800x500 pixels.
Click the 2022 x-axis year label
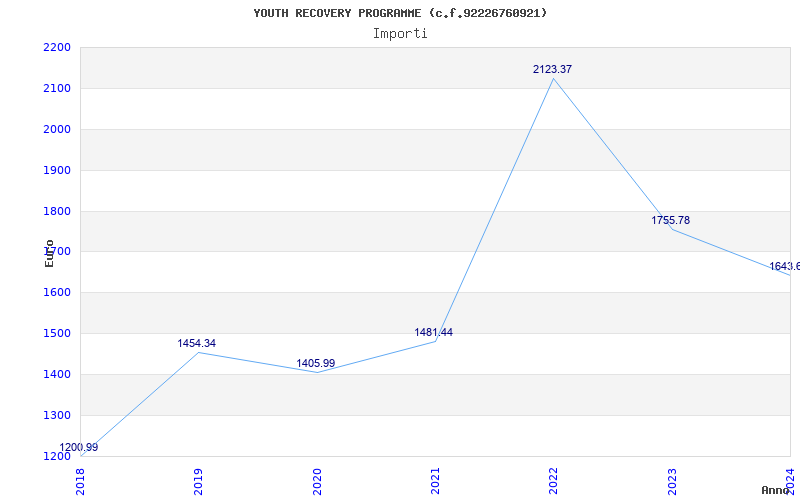(554, 482)
